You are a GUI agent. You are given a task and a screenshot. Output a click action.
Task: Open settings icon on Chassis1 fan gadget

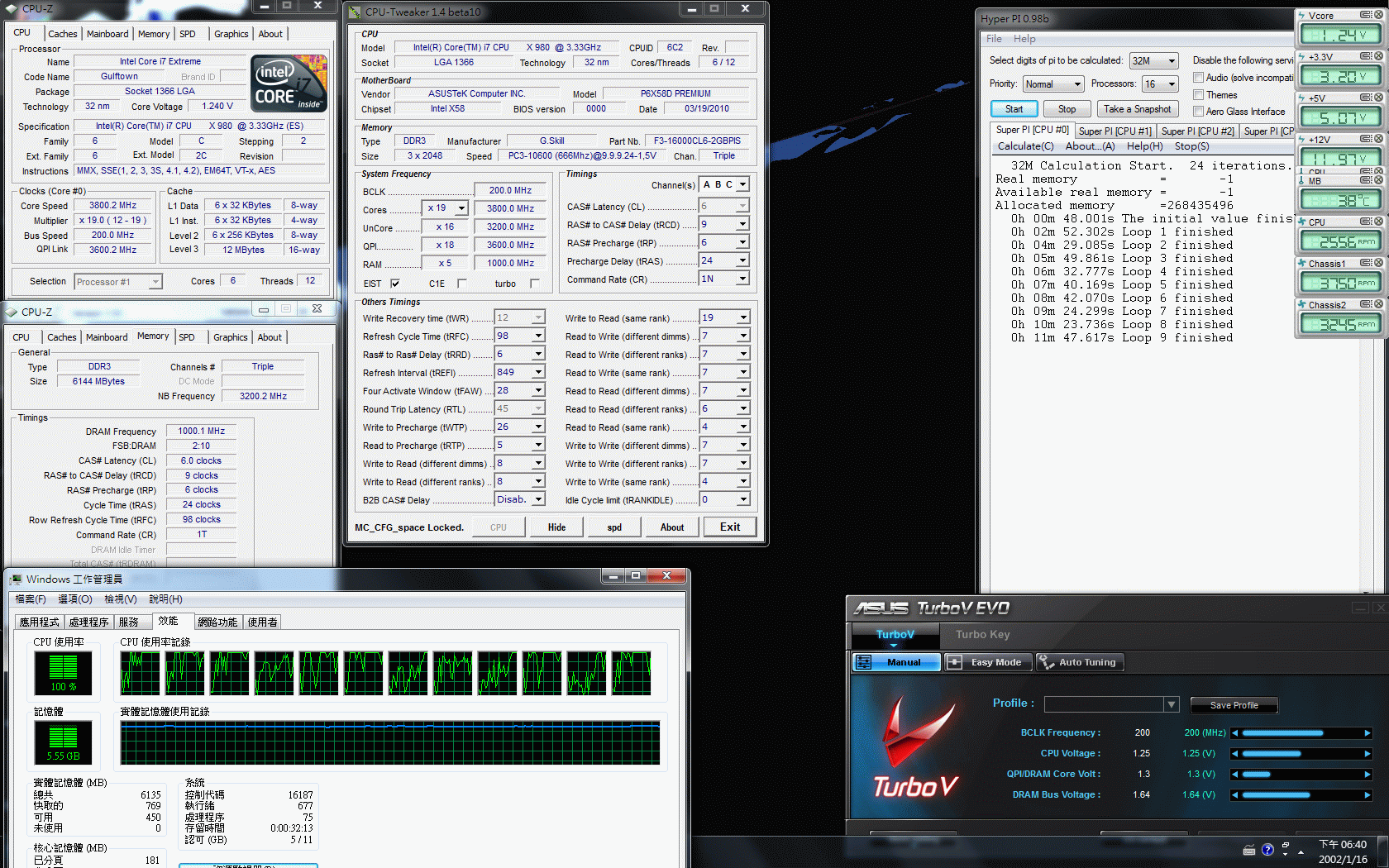1366,263
